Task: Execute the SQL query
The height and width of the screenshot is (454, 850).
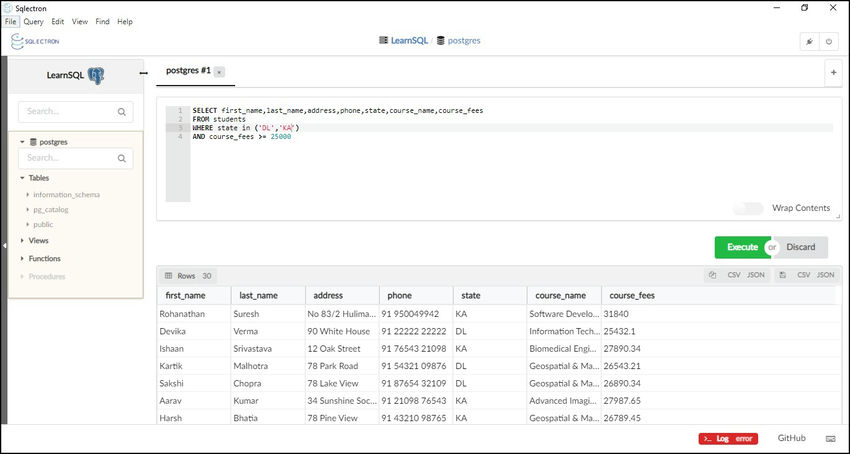Action: click(741, 247)
